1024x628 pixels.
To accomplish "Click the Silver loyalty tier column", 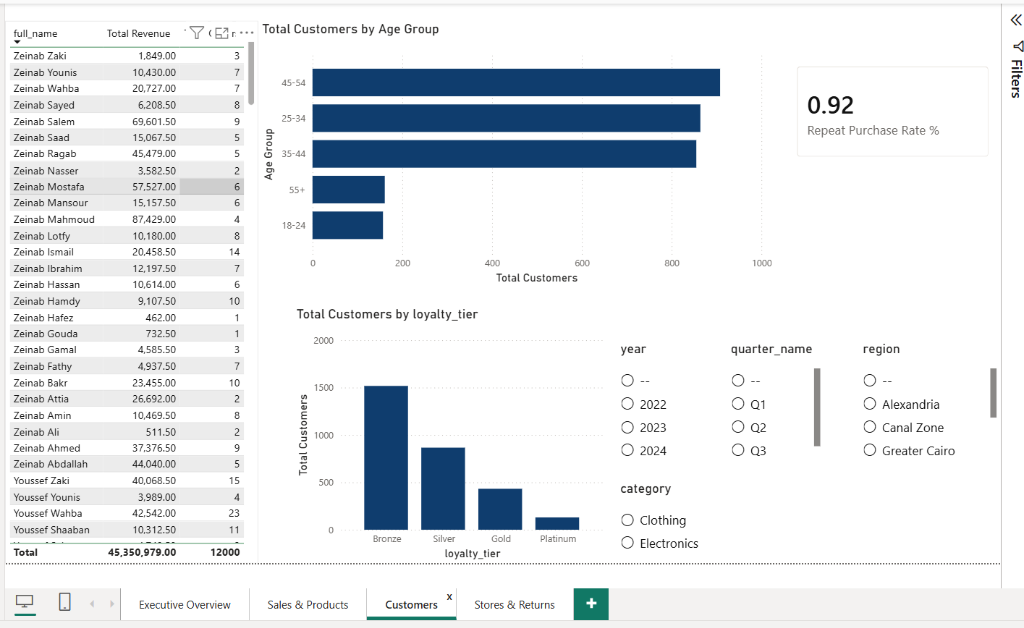I will click(x=443, y=488).
